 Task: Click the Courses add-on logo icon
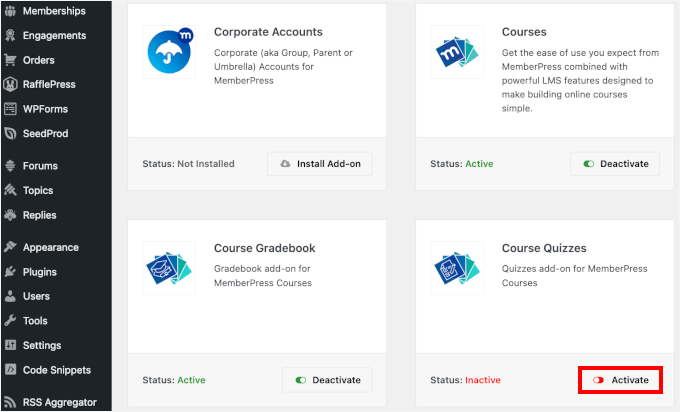pyautogui.click(x=456, y=51)
